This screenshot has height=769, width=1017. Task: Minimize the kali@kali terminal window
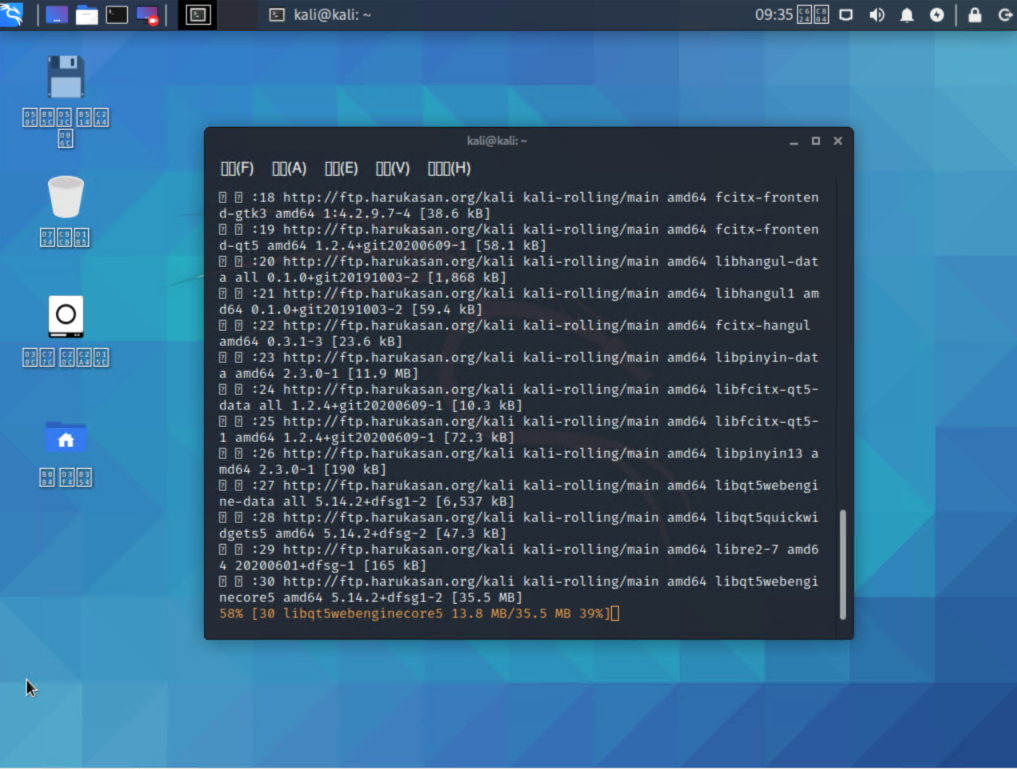(x=793, y=141)
